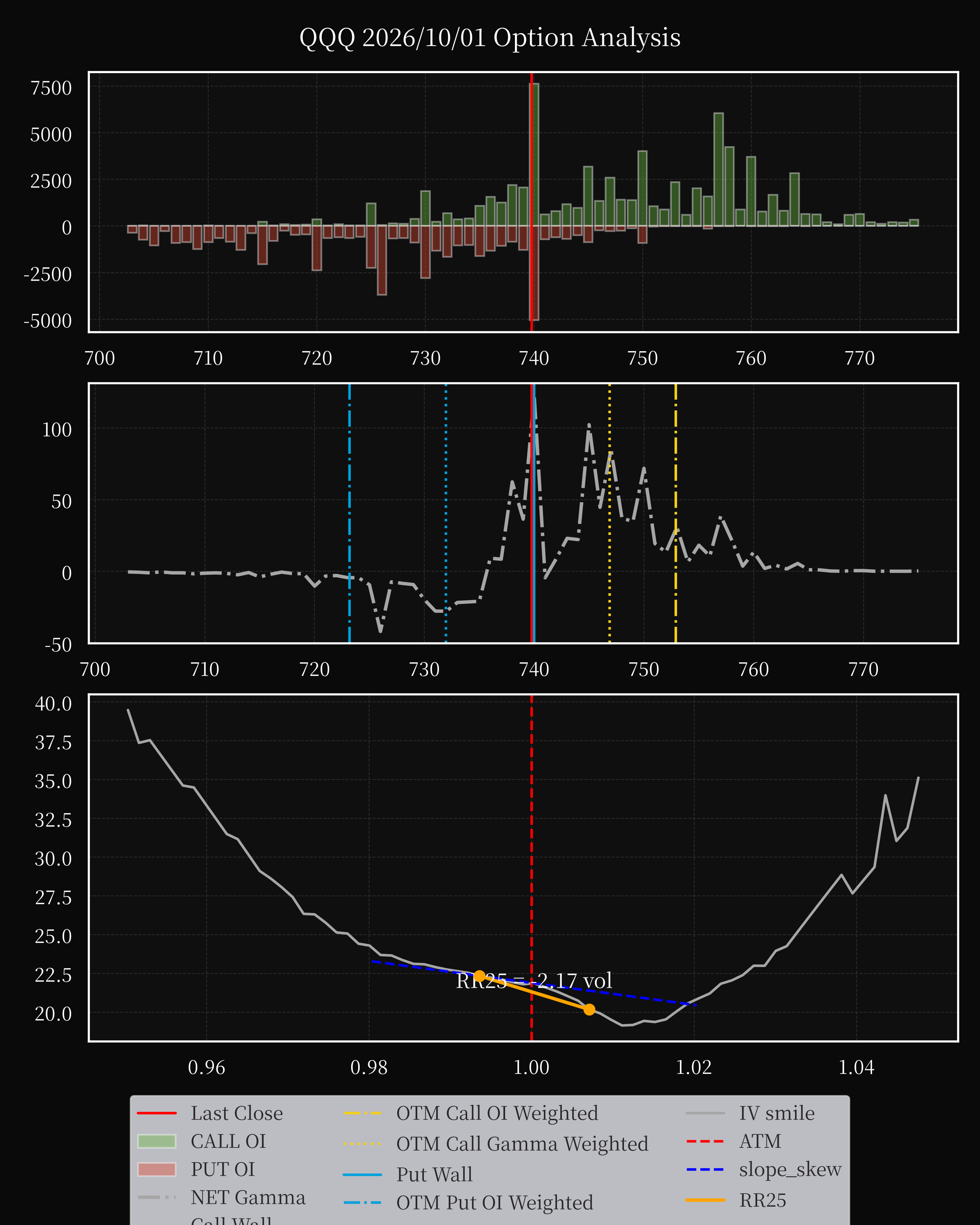Click the lower orange RR25 marker dot
980x1225 pixels.
(589, 1009)
